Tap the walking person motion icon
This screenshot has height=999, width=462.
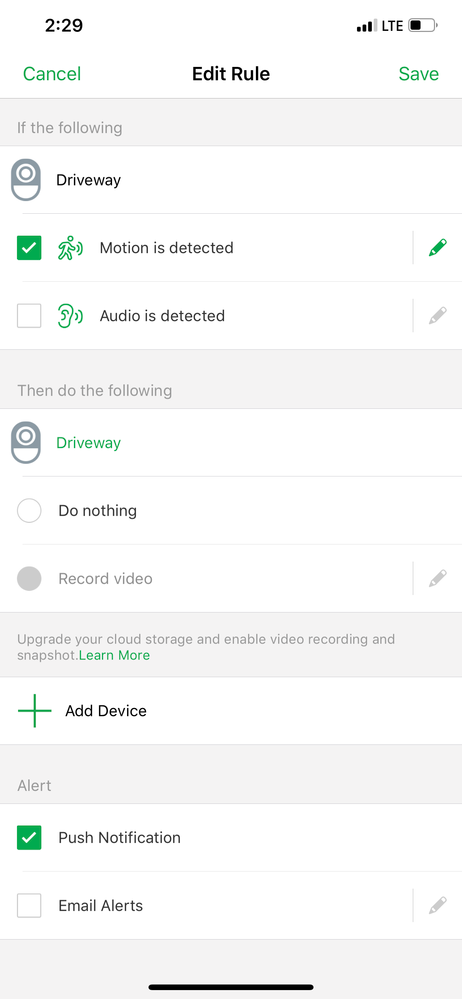[70, 248]
